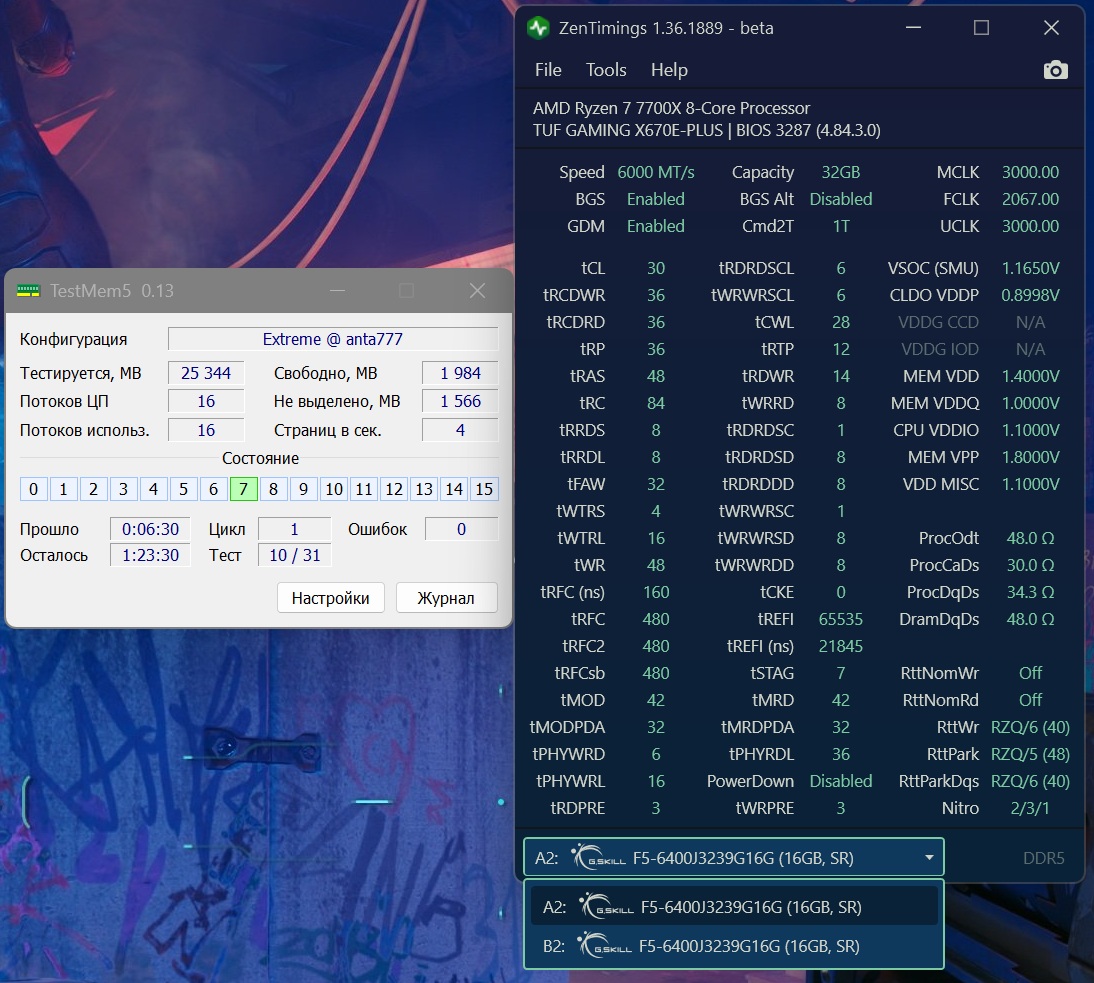This screenshot has width=1094, height=983.
Task: Open the Tools menu in ZenTimings
Action: [x=606, y=70]
